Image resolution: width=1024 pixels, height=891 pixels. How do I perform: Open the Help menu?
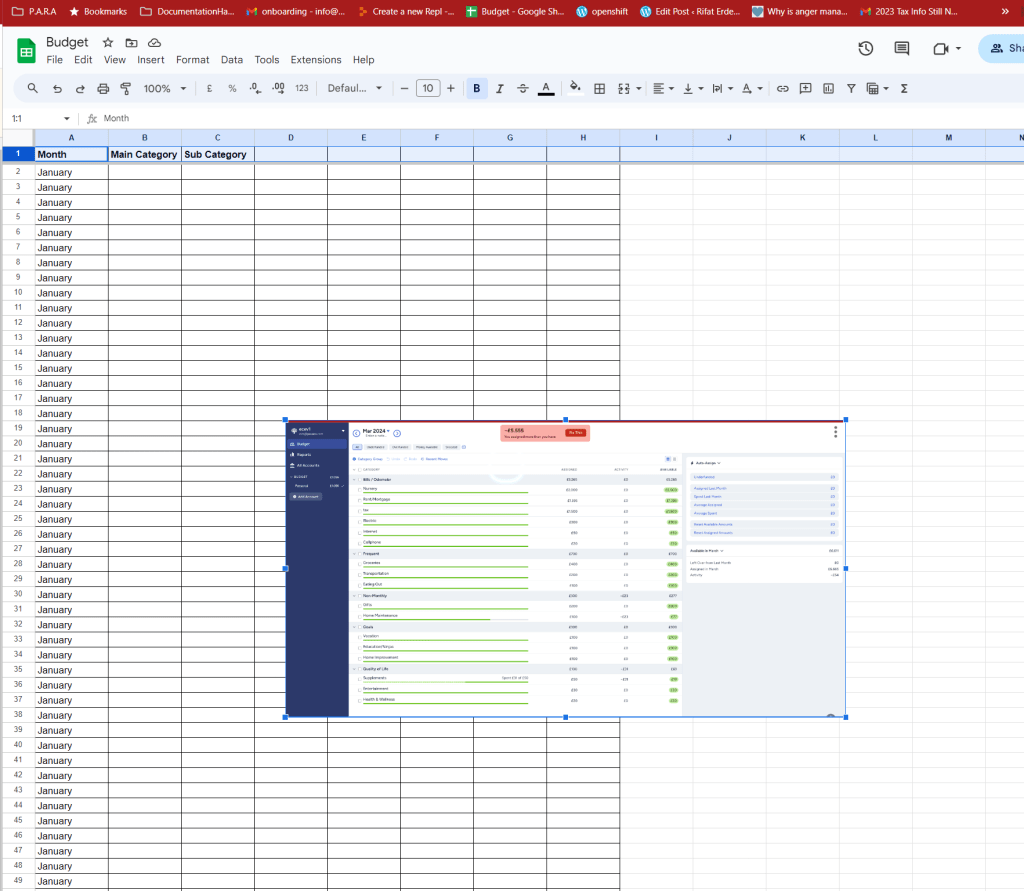(364, 59)
